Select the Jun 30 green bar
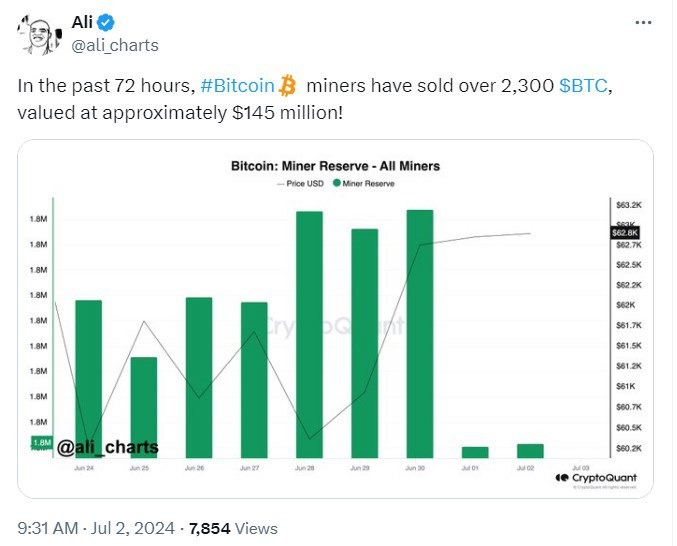Screen dimensions: 677x546 click(x=420, y=333)
